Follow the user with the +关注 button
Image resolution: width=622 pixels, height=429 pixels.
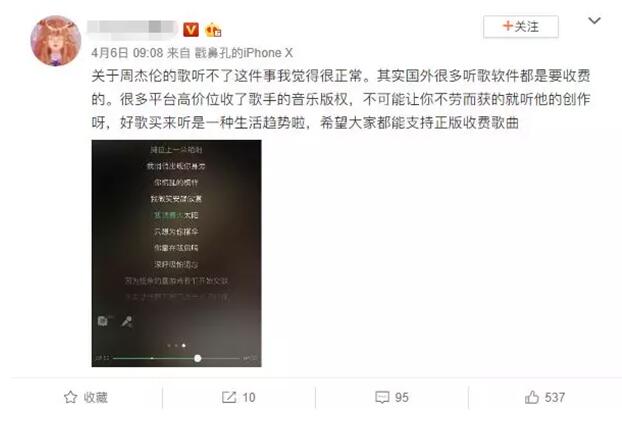point(520,27)
